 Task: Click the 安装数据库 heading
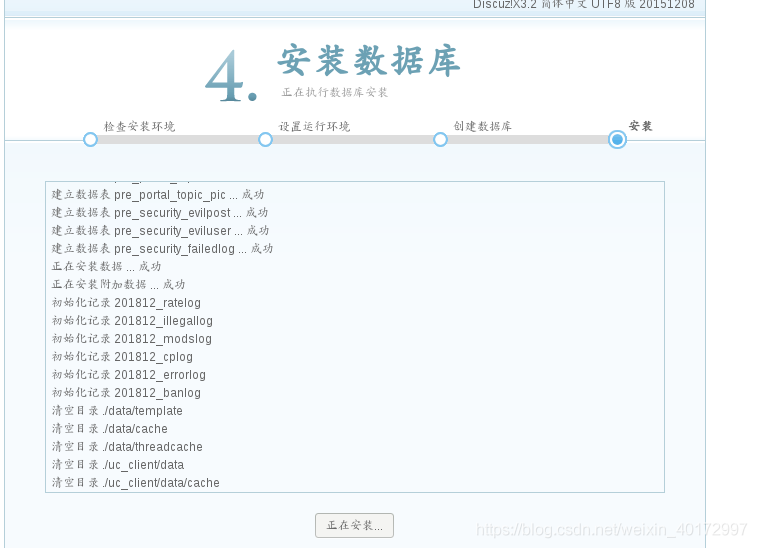click(x=369, y=61)
